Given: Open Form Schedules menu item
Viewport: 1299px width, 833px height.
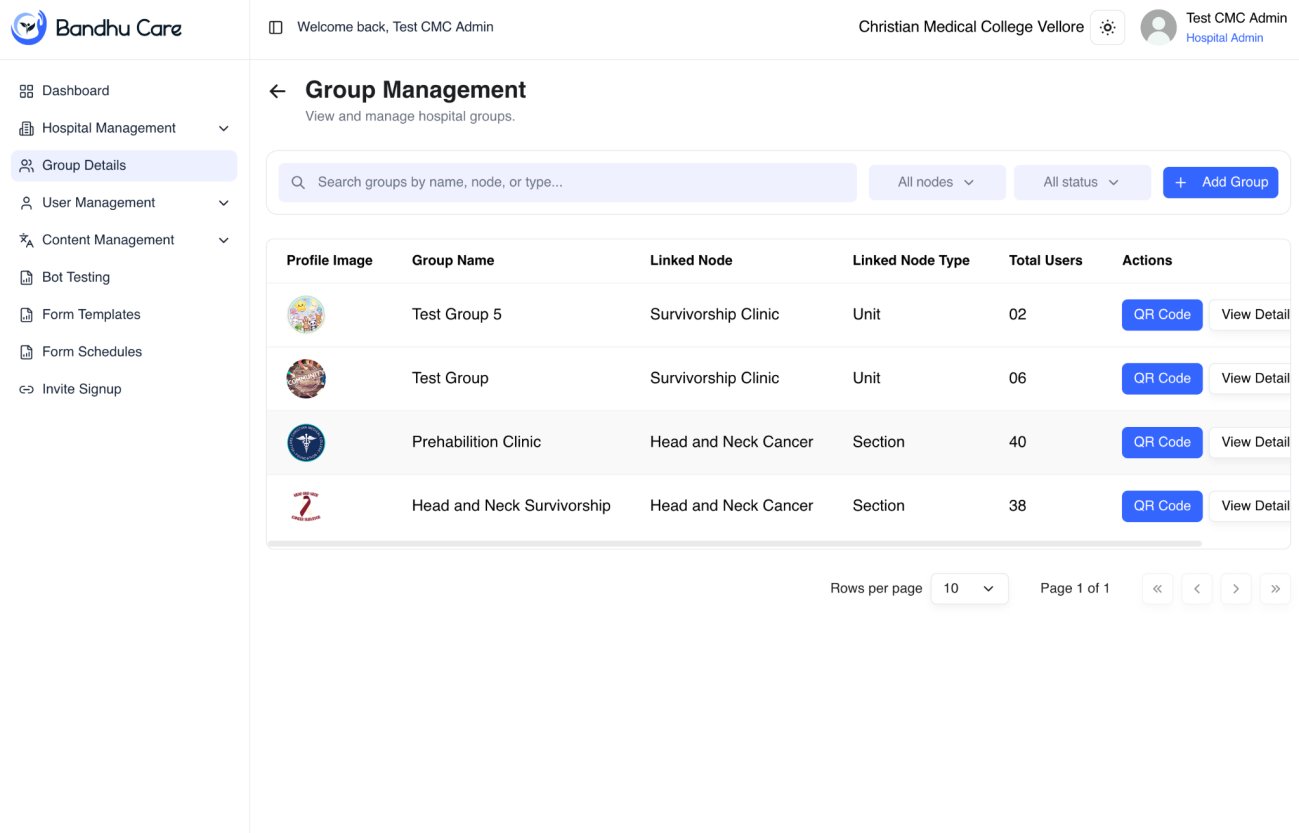Looking at the screenshot, I should [x=124, y=352].
